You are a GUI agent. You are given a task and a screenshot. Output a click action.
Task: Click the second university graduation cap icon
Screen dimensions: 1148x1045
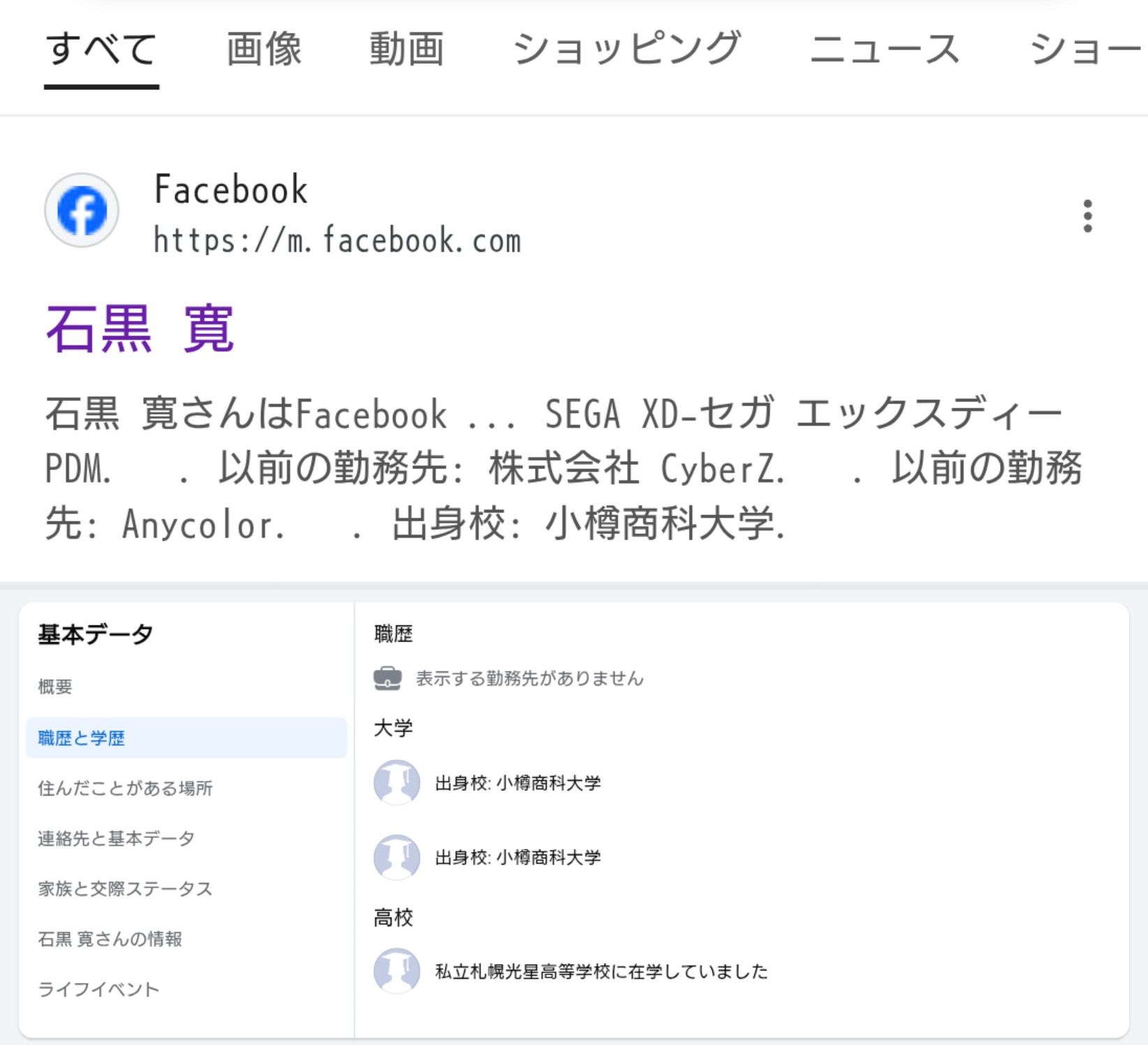[x=397, y=857]
